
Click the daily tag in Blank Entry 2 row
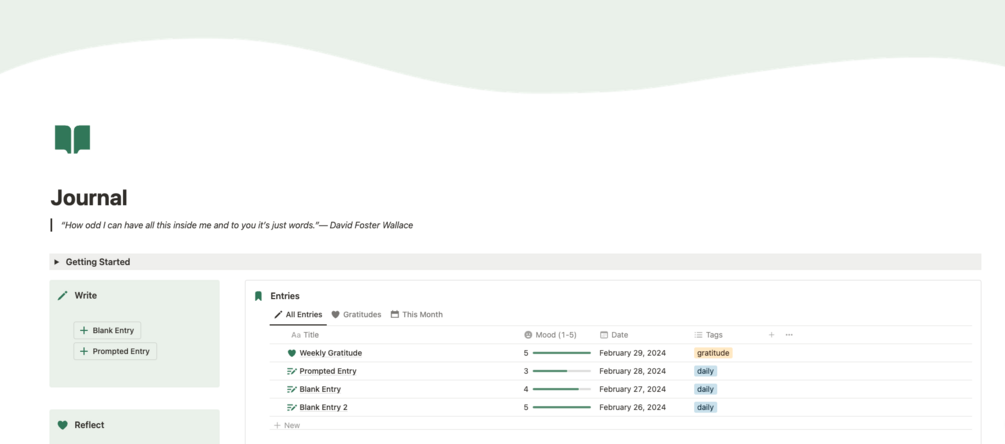point(705,407)
